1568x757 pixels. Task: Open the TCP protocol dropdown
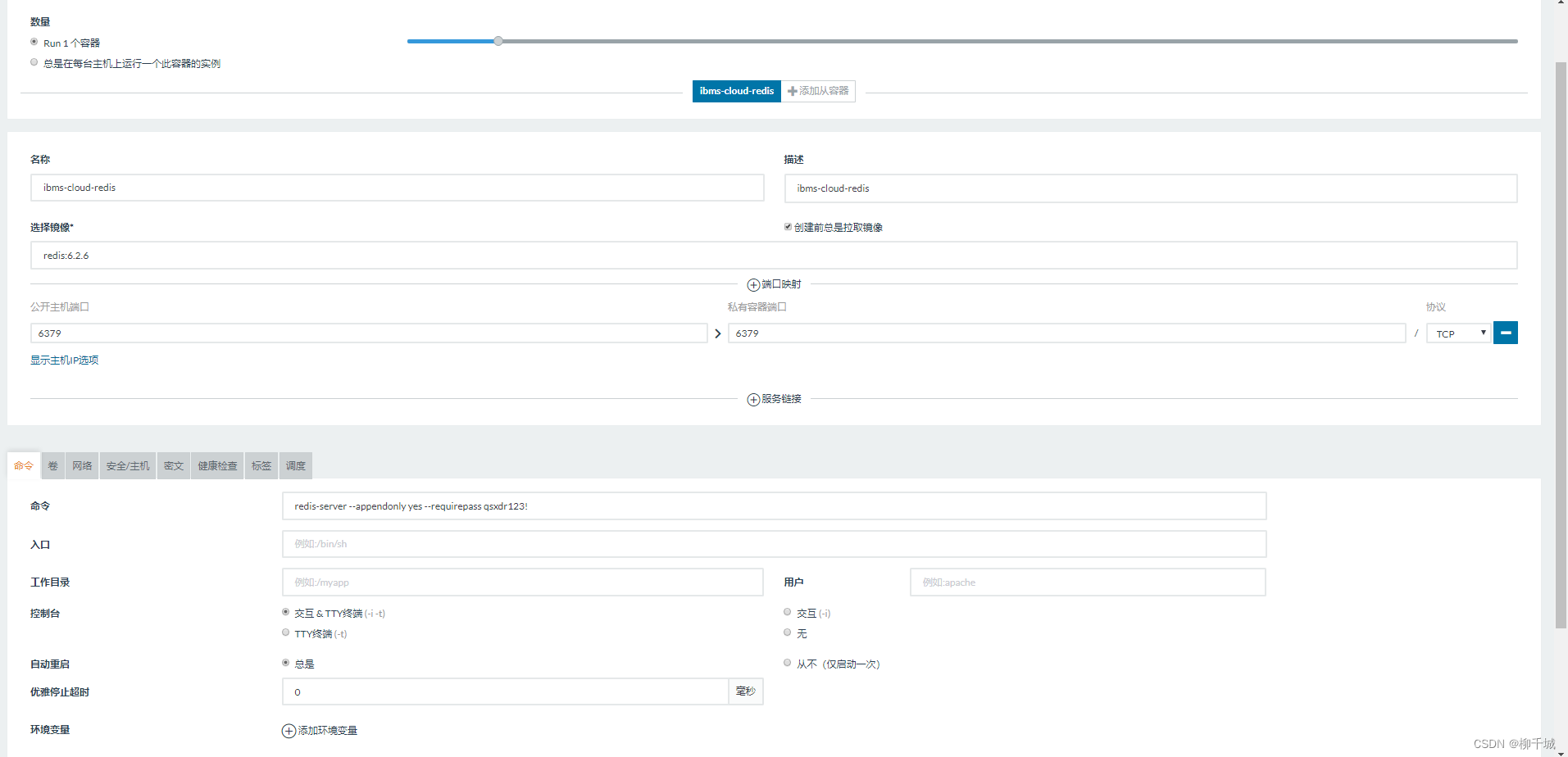[1459, 333]
